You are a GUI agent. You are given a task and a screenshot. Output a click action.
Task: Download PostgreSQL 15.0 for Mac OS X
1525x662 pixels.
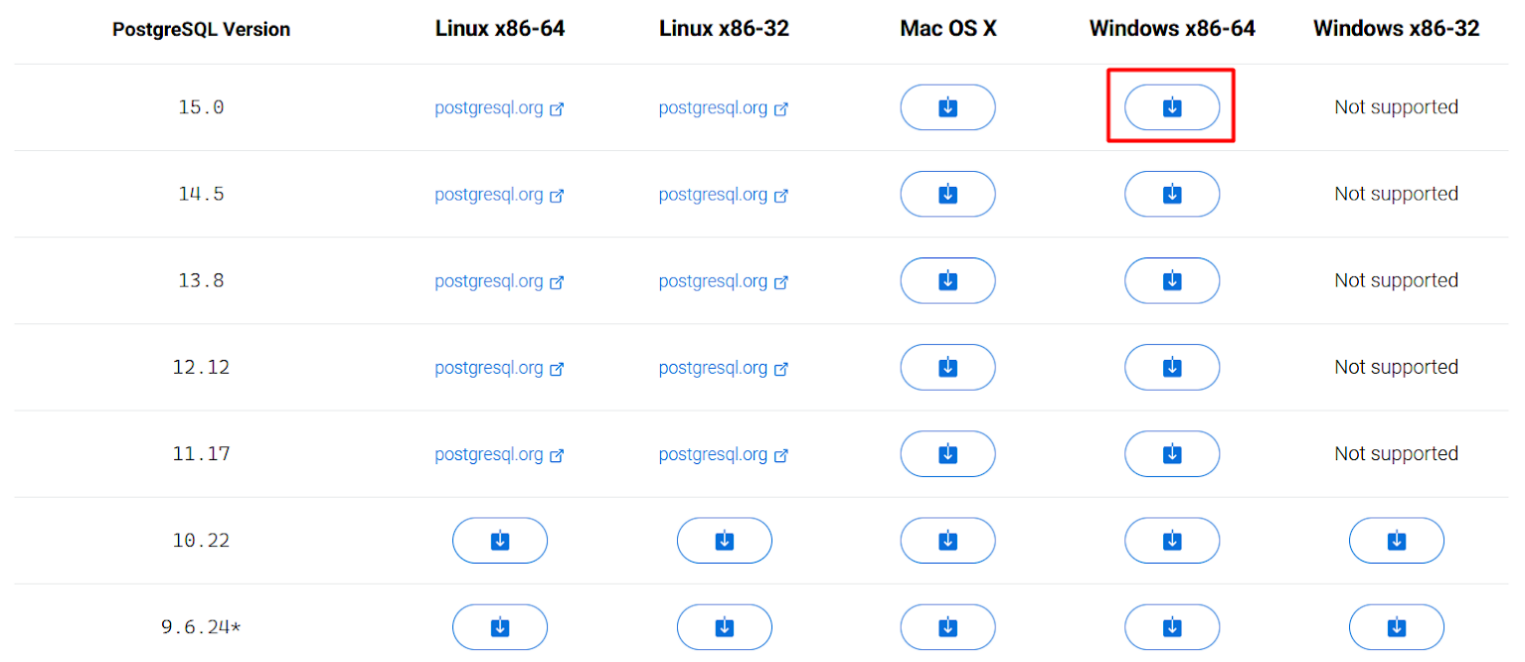coord(947,107)
